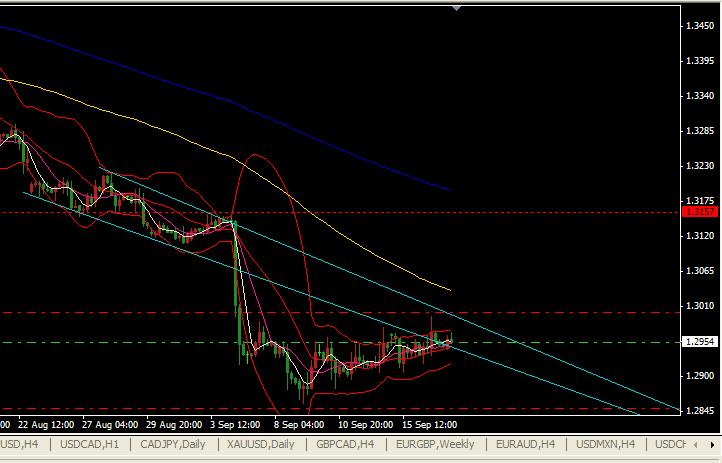This screenshot has height=463, width=722.
Task: Click the 27 Aug 04:00 time label
Action: (x=110, y=424)
